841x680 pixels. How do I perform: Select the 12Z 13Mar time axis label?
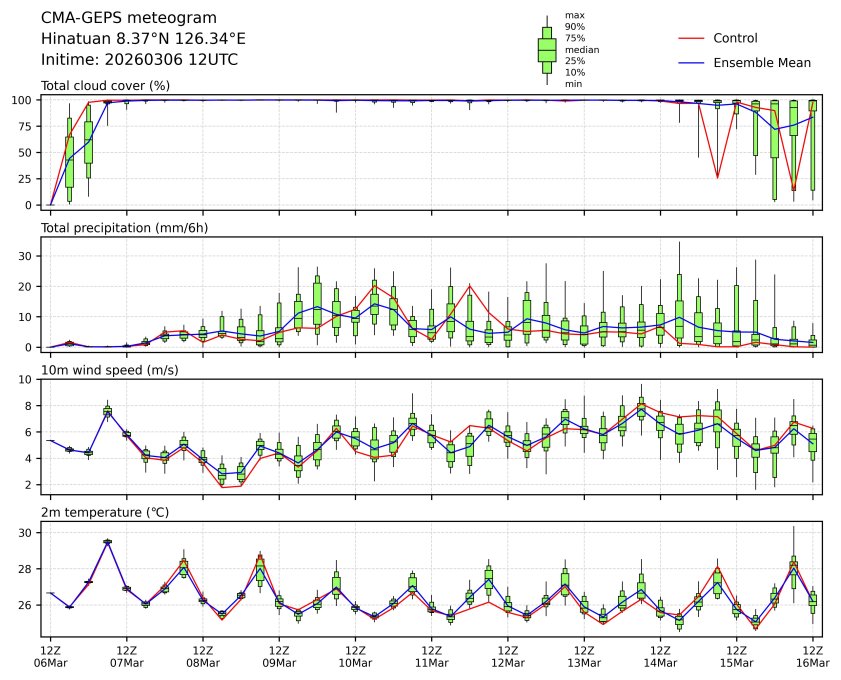[x=583, y=655]
